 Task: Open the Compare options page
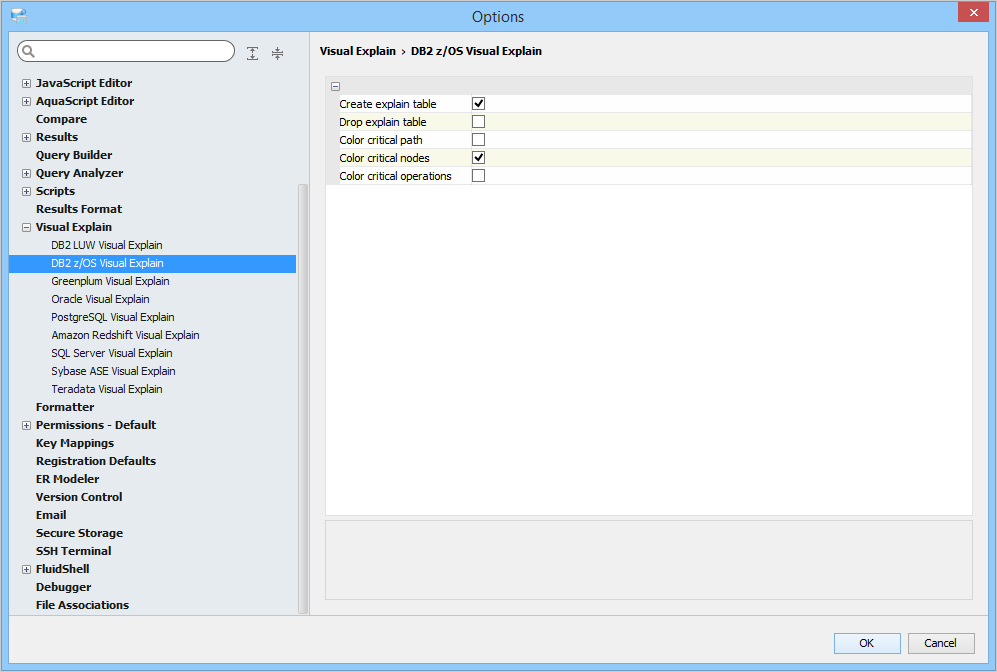click(61, 119)
